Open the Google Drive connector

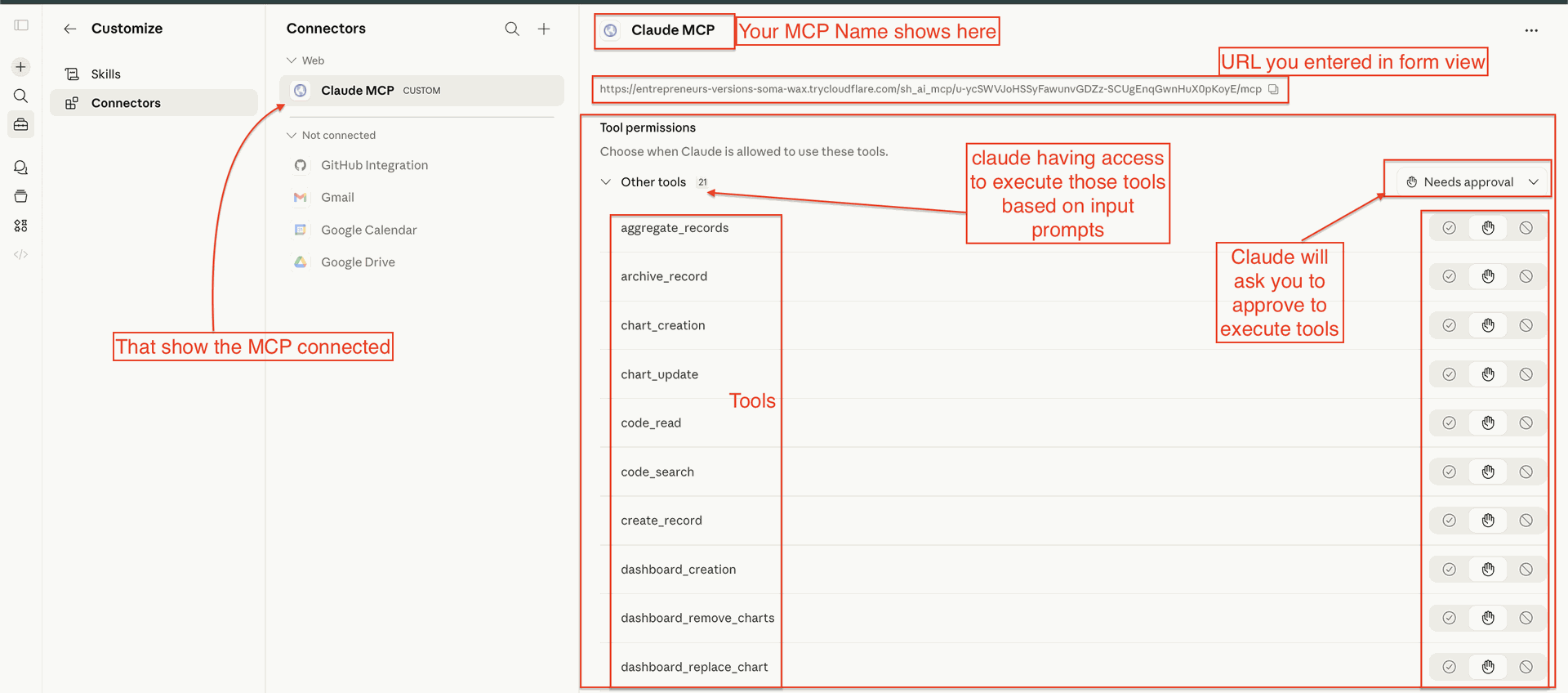(x=421, y=262)
